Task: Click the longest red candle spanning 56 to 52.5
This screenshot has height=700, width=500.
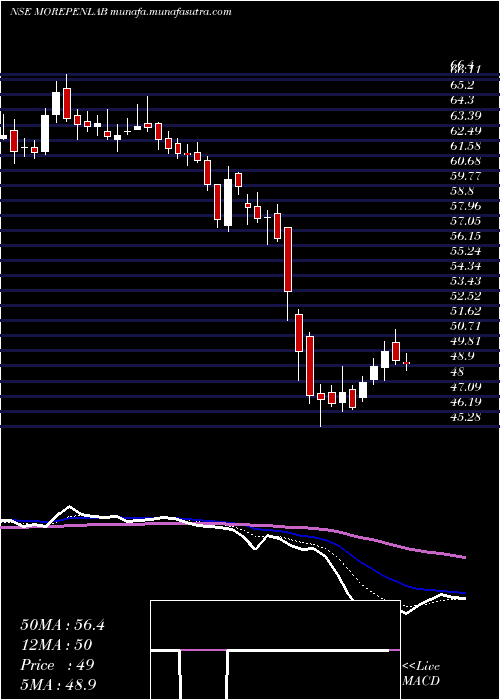Action: [288, 259]
